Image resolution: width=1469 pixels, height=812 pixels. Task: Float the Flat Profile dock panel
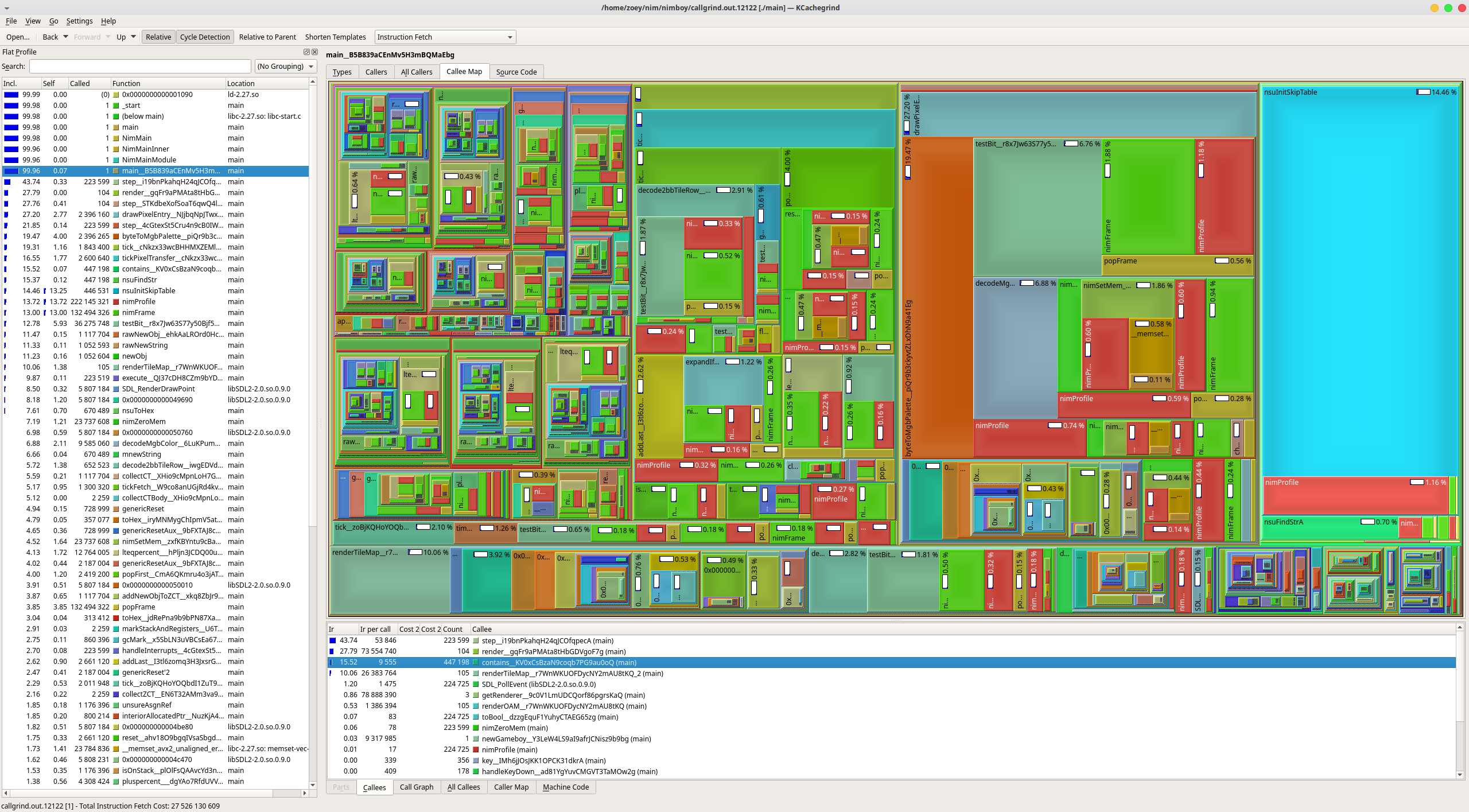pyautogui.click(x=306, y=52)
